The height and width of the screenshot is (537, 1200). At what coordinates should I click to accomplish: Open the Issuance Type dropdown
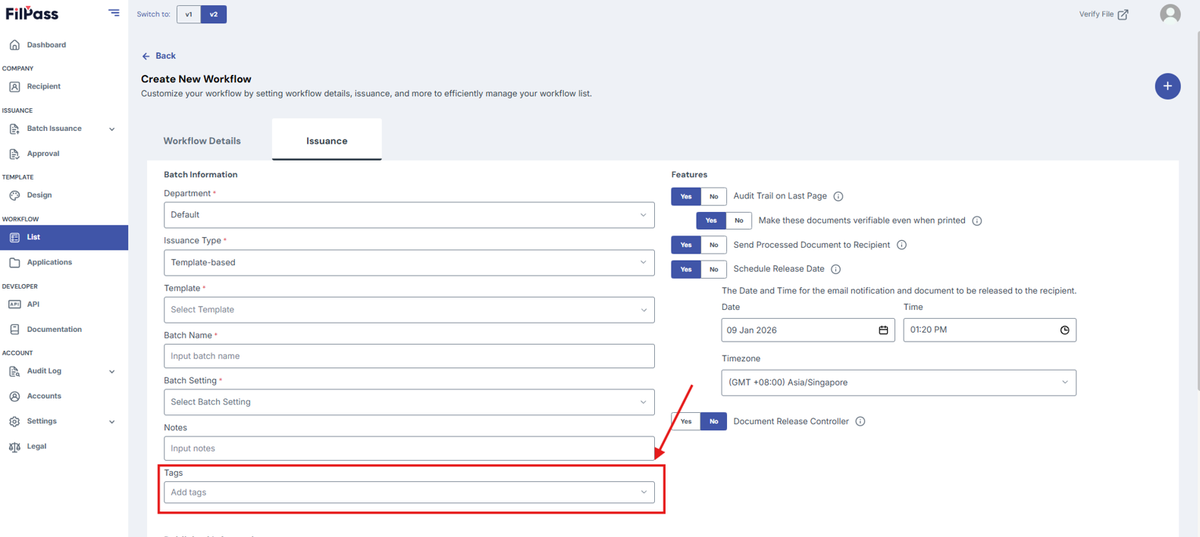pos(409,263)
